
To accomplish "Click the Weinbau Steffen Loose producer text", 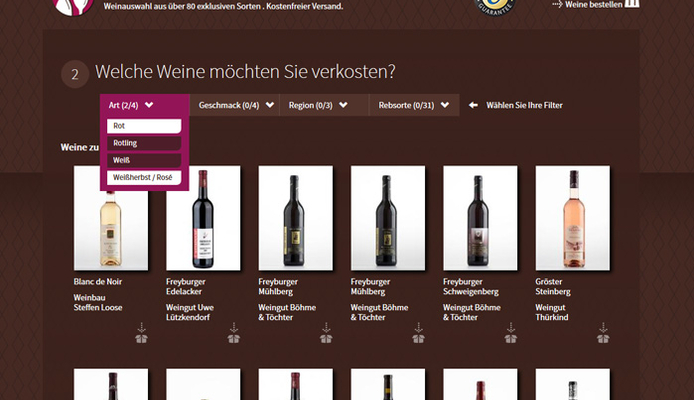I will tap(98, 303).
